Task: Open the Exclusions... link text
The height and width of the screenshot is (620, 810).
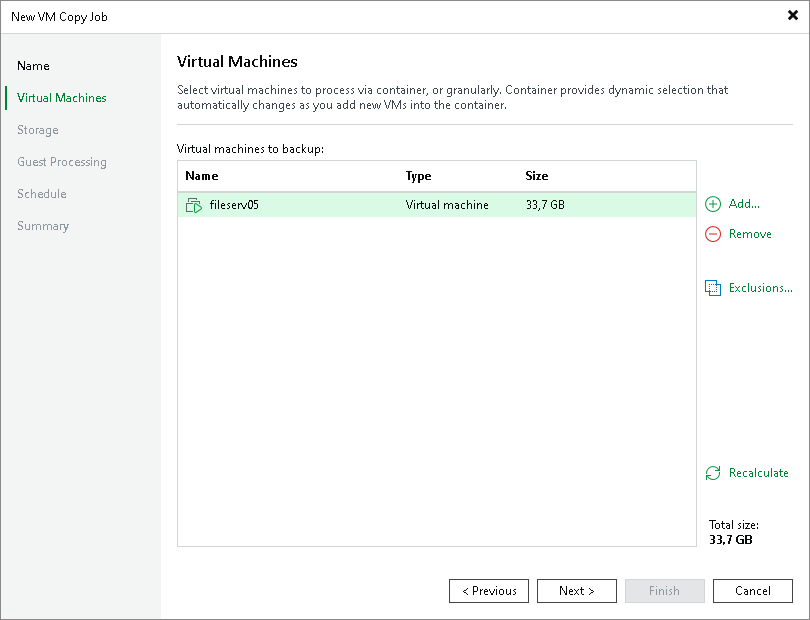Action: tap(760, 288)
